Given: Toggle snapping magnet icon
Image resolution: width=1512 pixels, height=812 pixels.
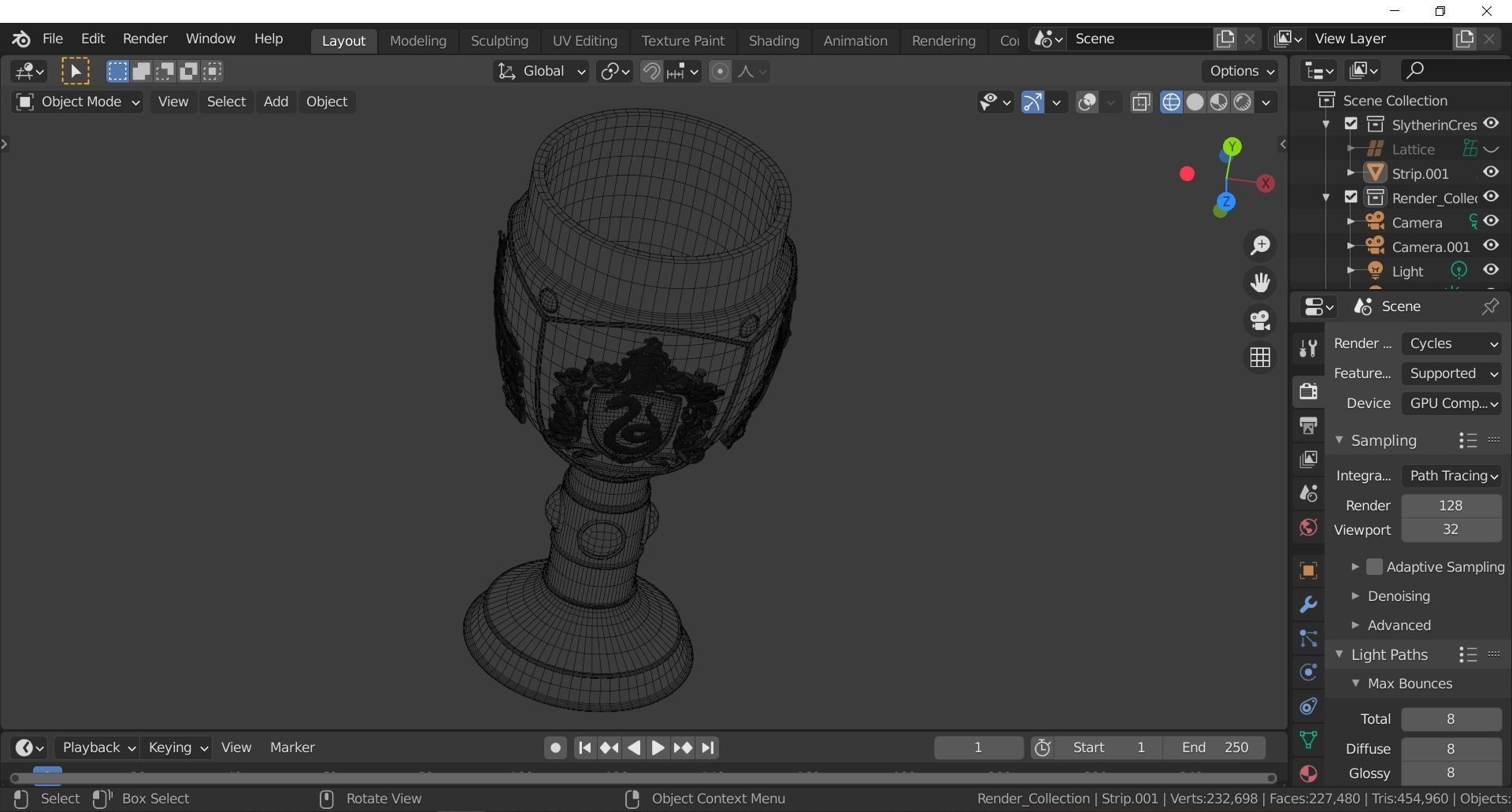Looking at the screenshot, I should 650,72.
